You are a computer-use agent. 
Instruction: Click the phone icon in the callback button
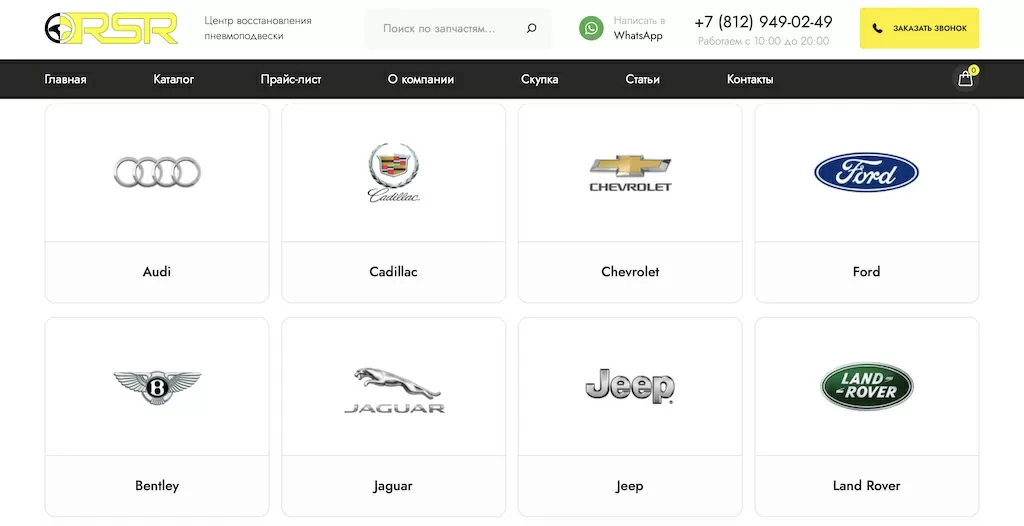click(877, 28)
